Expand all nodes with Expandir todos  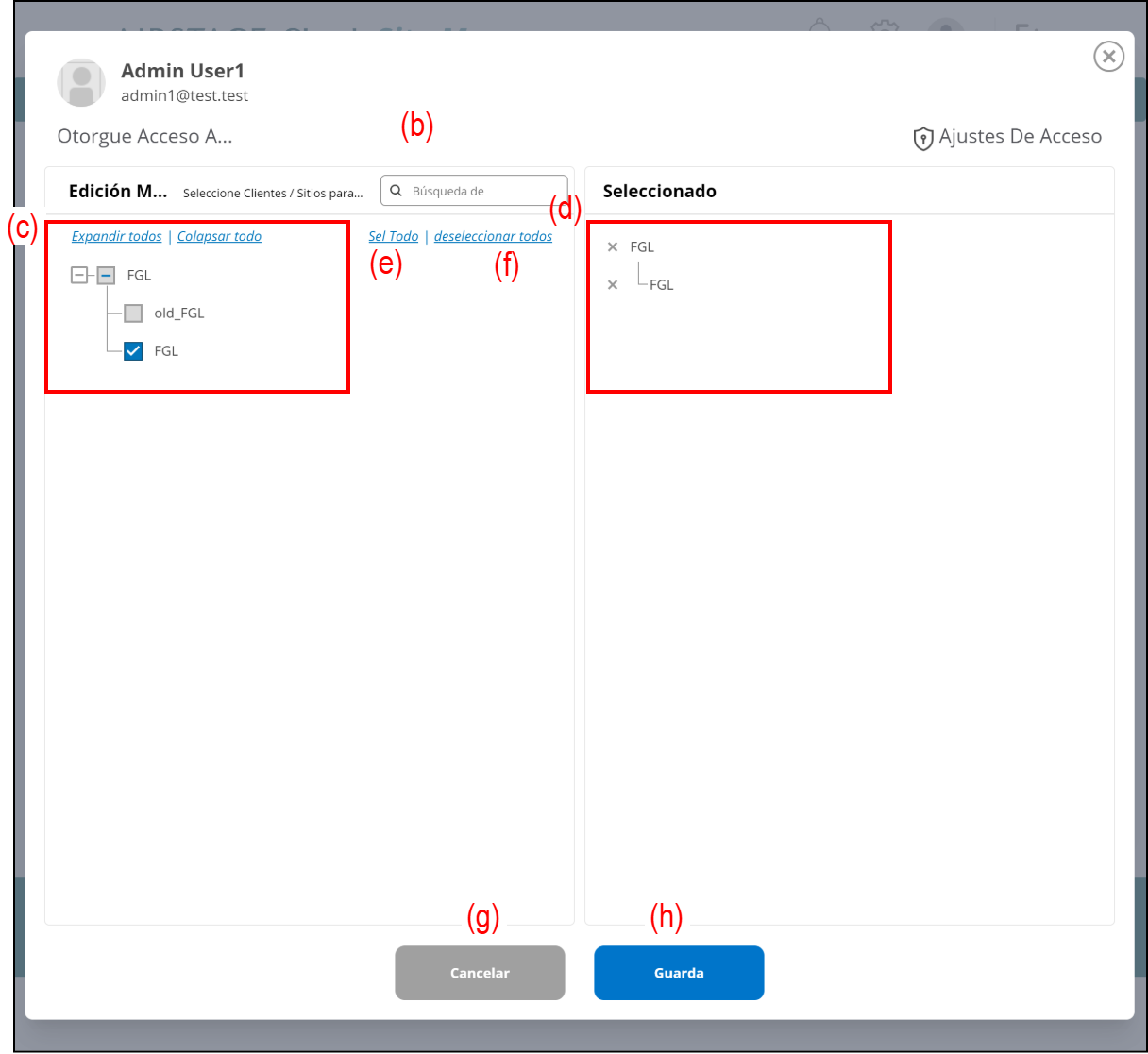(116, 237)
